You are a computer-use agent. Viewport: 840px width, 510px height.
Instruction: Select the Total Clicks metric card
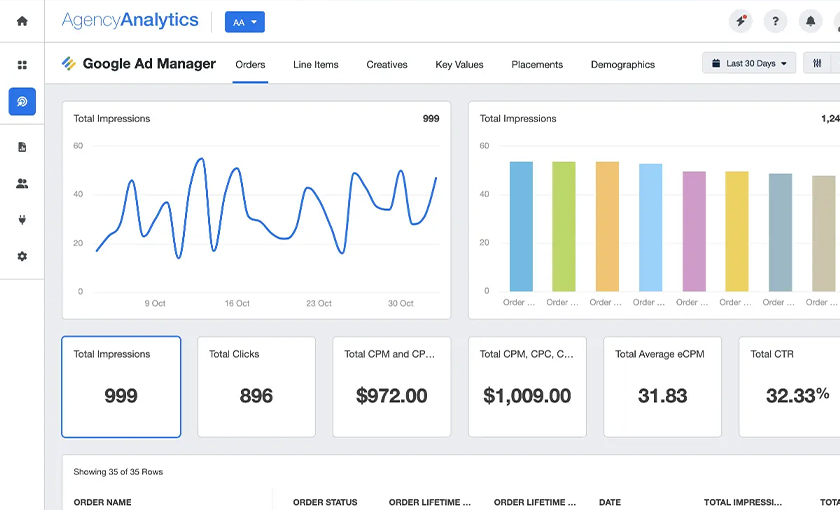tap(256, 386)
